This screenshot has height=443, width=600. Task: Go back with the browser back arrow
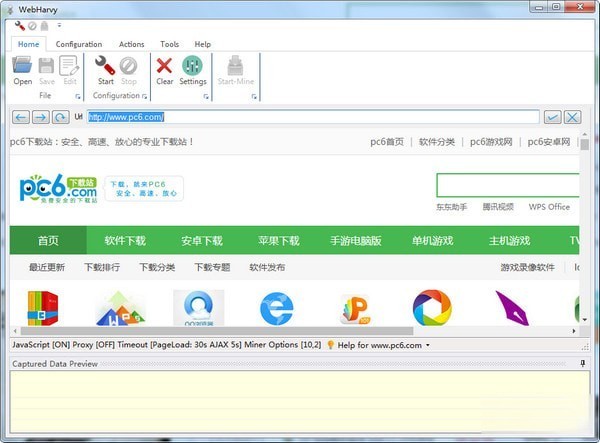pos(21,117)
